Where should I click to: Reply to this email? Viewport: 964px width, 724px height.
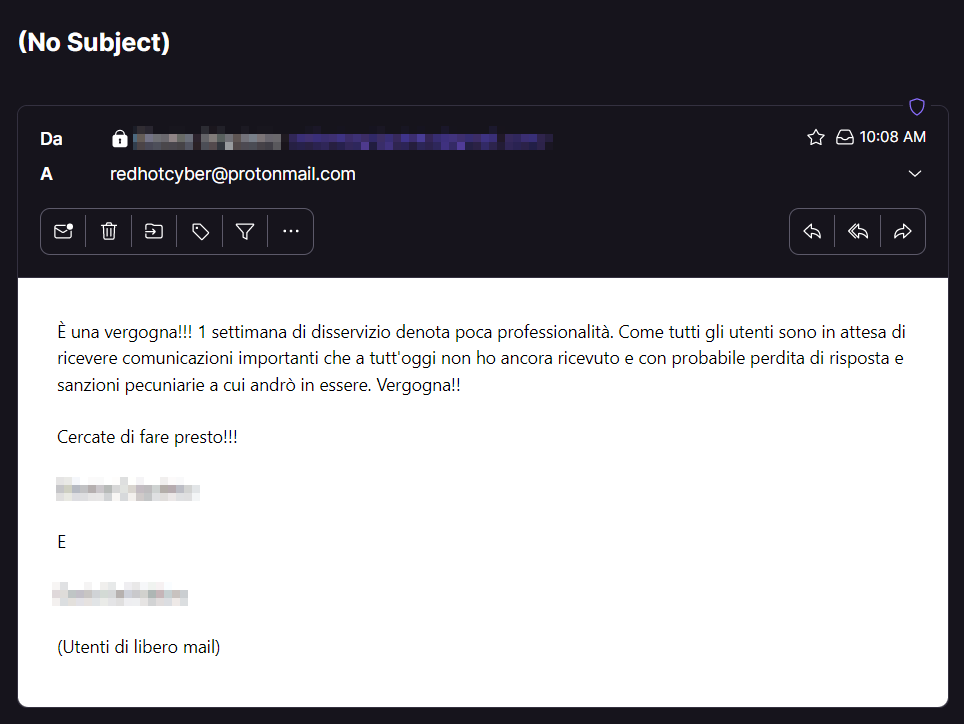click(x=812, y=232)
